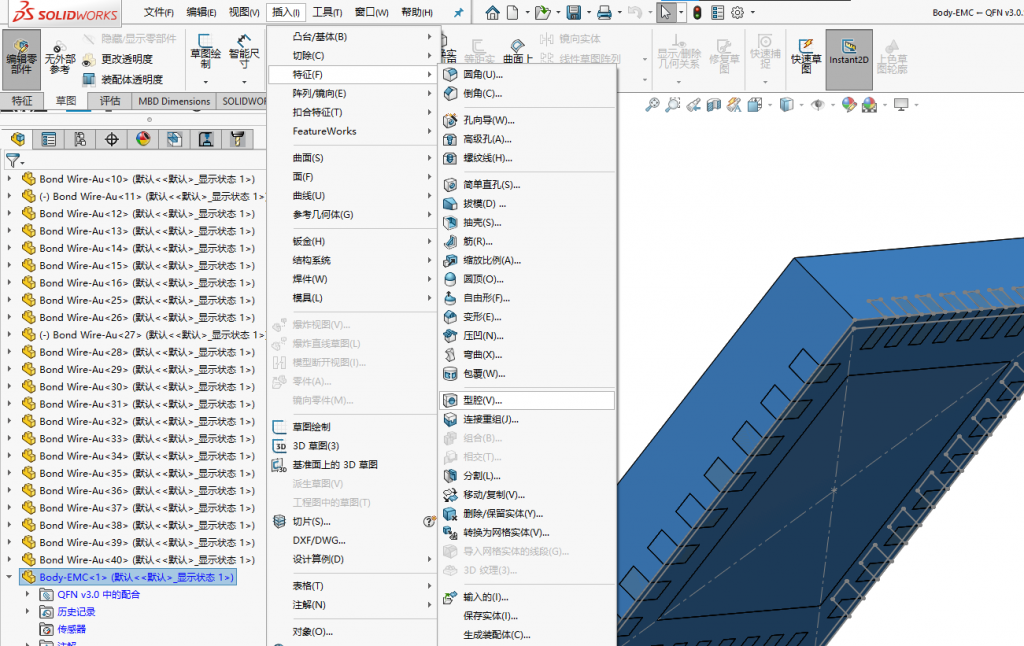Select the Zoom to Area magnifier
Viewport: 1024px width, 646px height.
[672, 105]
